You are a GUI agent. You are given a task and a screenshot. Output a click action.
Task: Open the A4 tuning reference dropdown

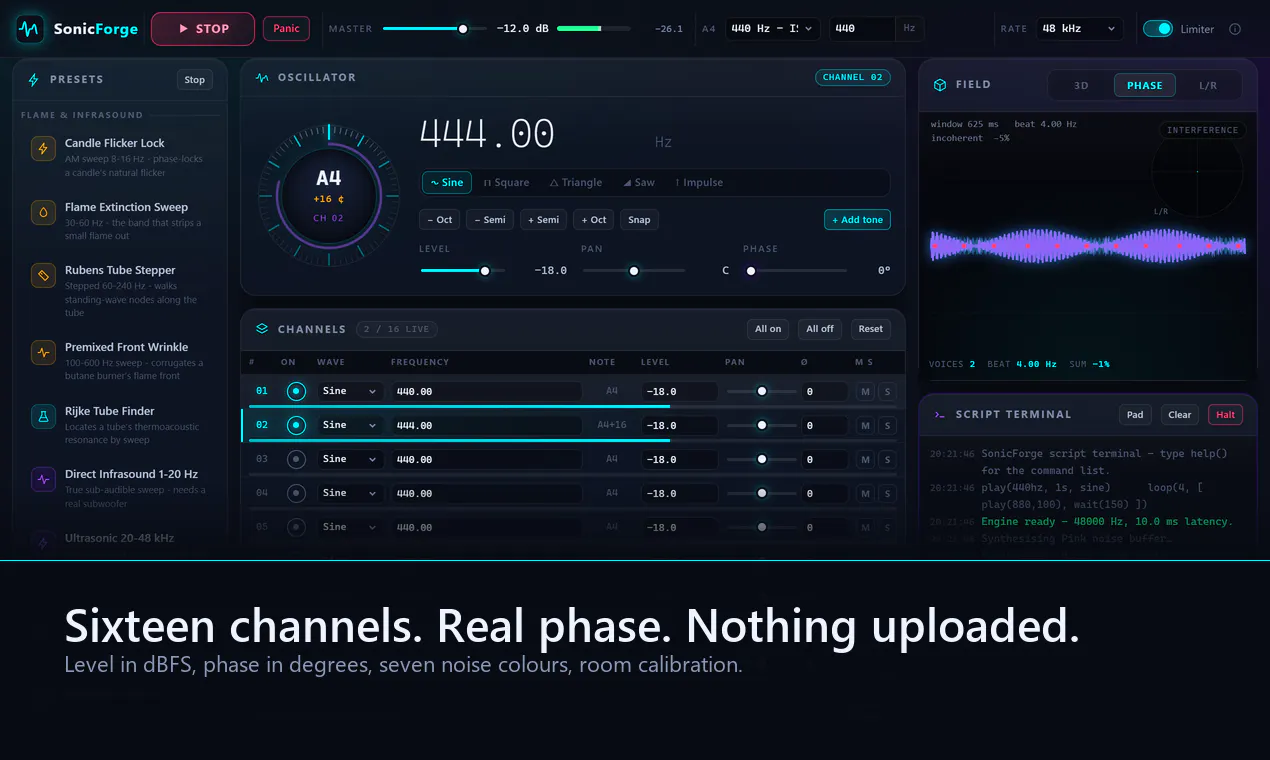[x=773, y=29]
